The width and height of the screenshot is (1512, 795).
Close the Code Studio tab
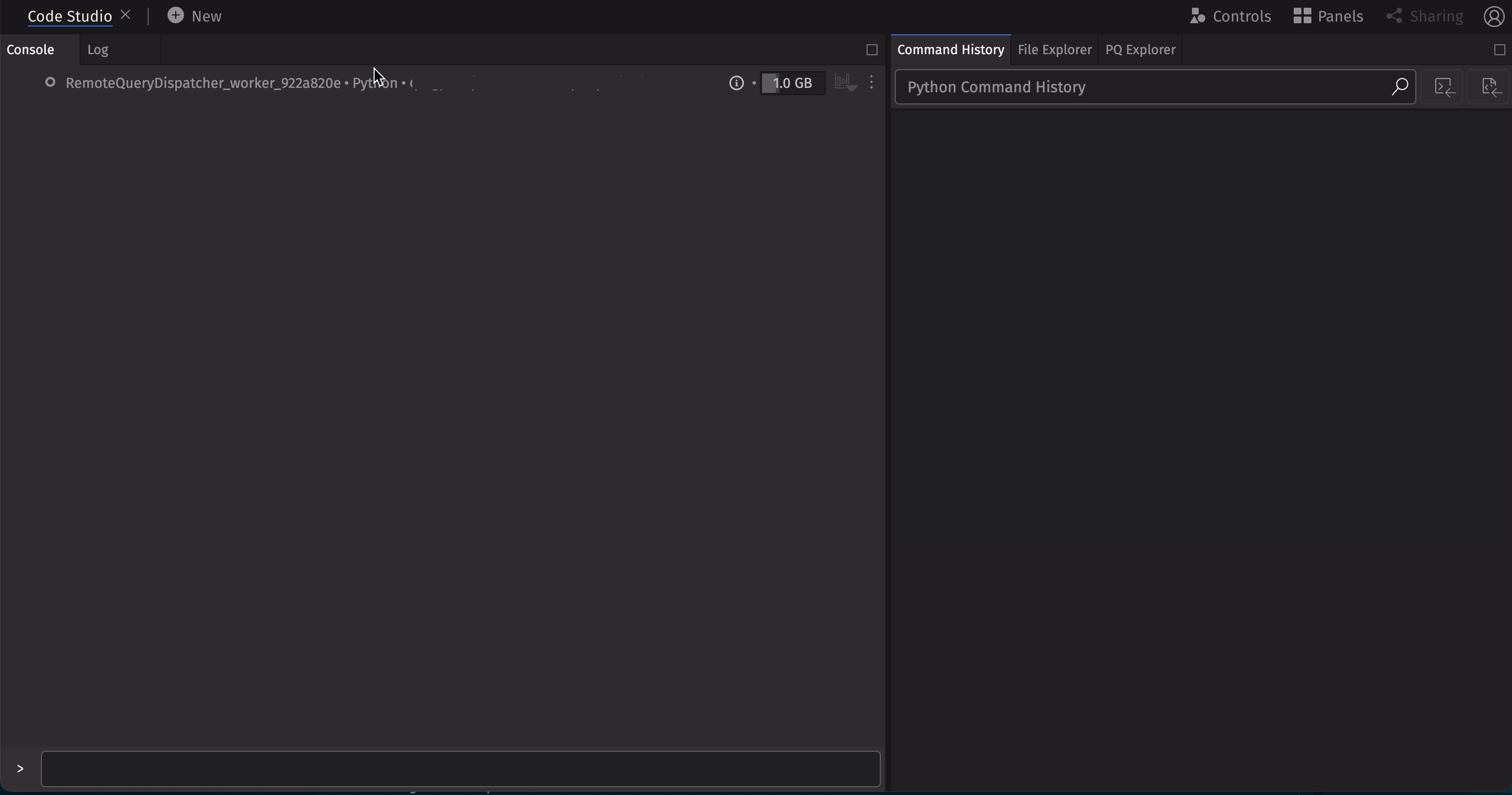[x=125, y=15]
